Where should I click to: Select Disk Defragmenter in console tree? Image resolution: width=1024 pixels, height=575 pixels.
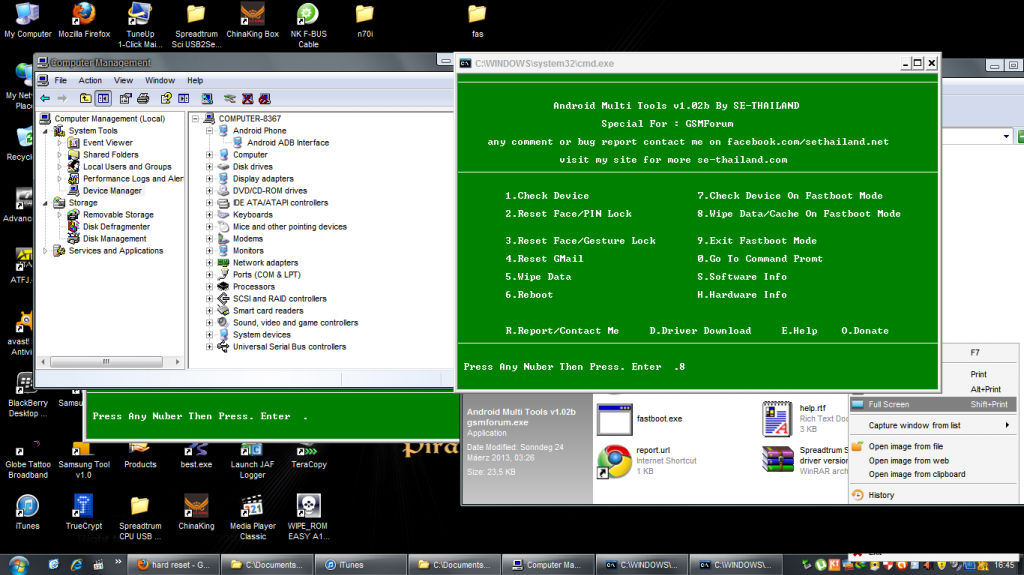(116, 227)
